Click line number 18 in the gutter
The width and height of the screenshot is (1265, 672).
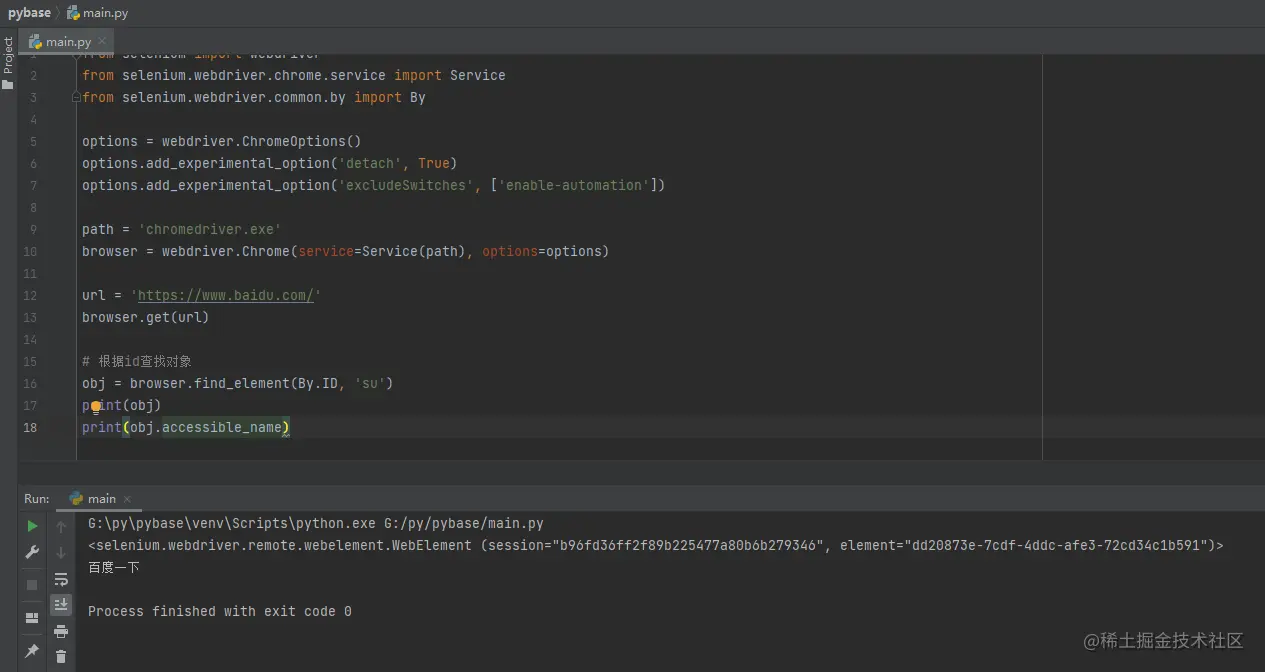click(30, 427)
